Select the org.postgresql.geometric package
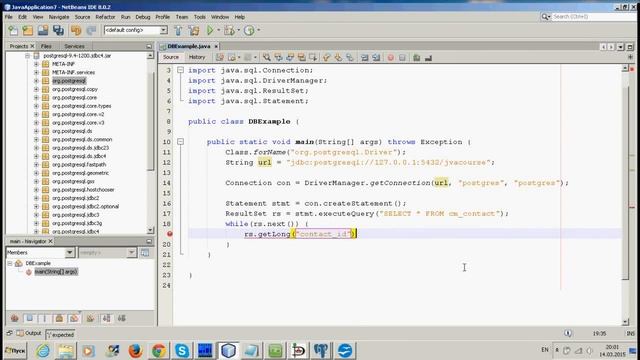 (80, 173)
